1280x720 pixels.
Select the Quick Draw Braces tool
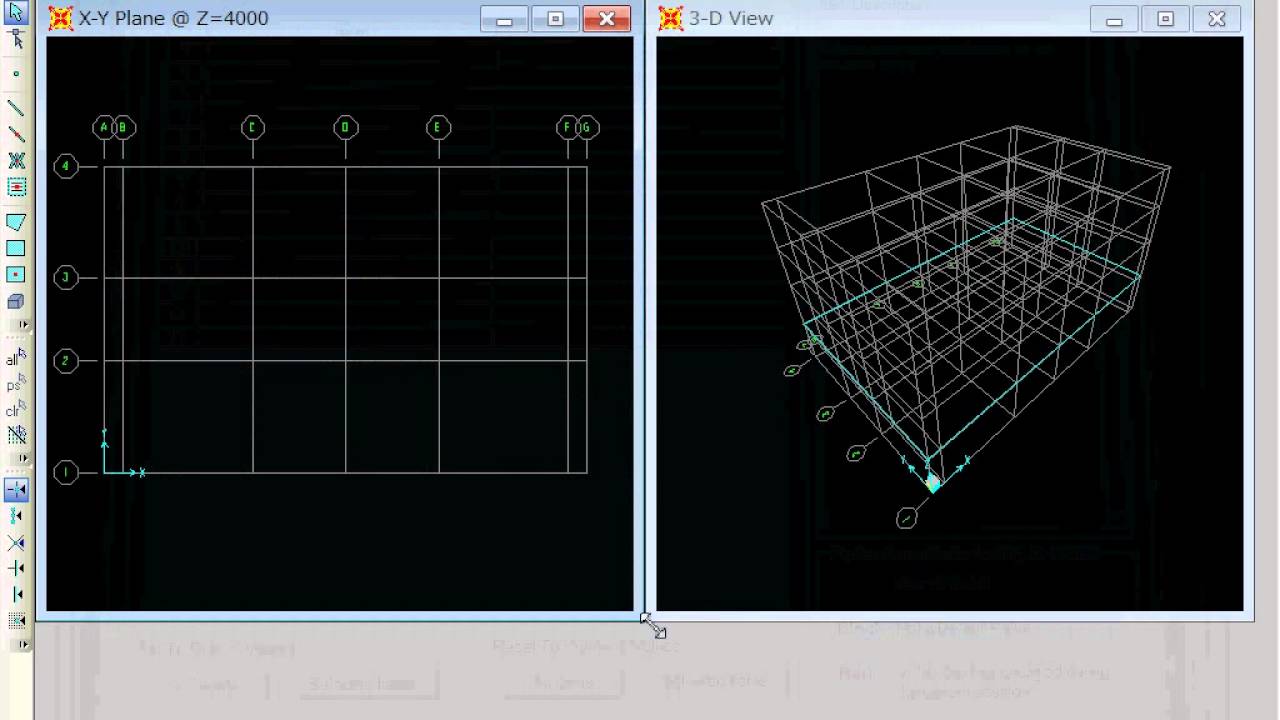[16, 160]
